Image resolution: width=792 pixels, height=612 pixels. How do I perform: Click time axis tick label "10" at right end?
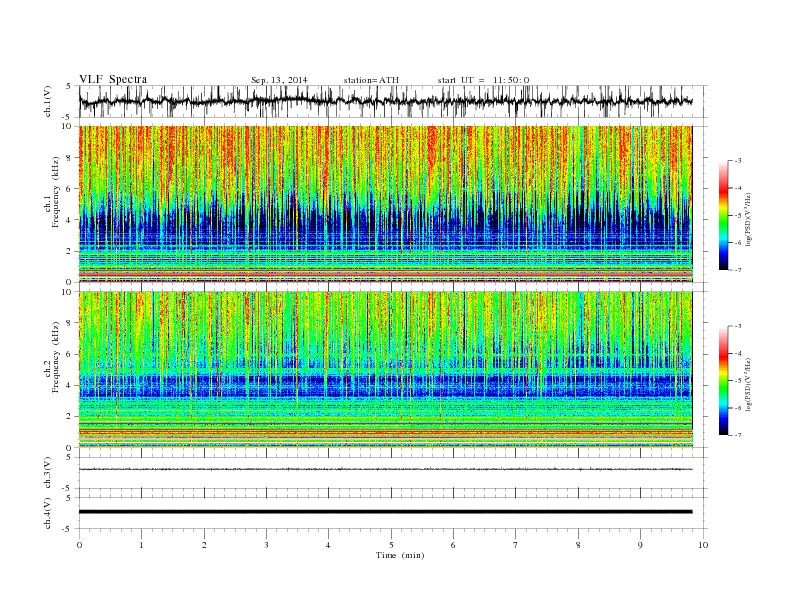[x=703, y=545]
